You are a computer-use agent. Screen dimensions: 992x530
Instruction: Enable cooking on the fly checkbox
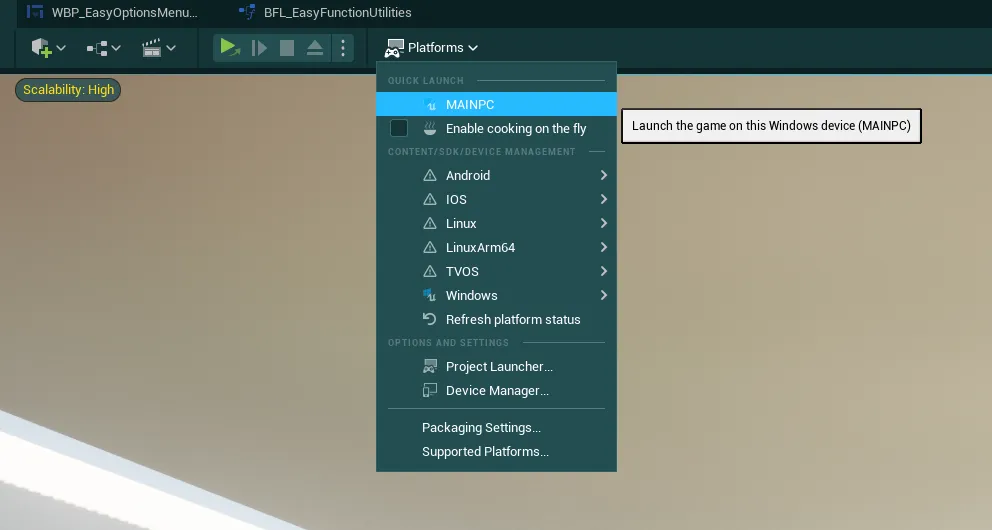[x=399, y=128]
